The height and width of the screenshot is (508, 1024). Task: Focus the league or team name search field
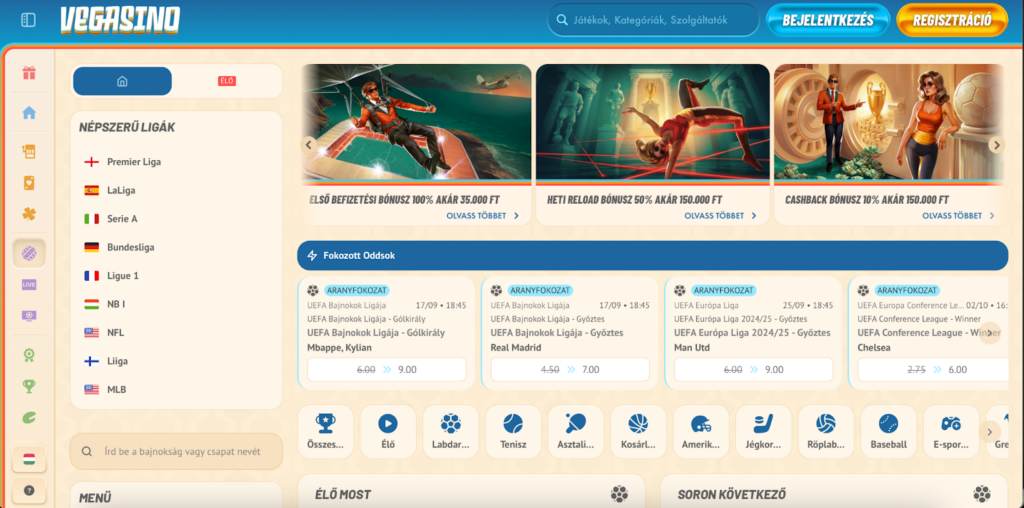pos(176,451)
